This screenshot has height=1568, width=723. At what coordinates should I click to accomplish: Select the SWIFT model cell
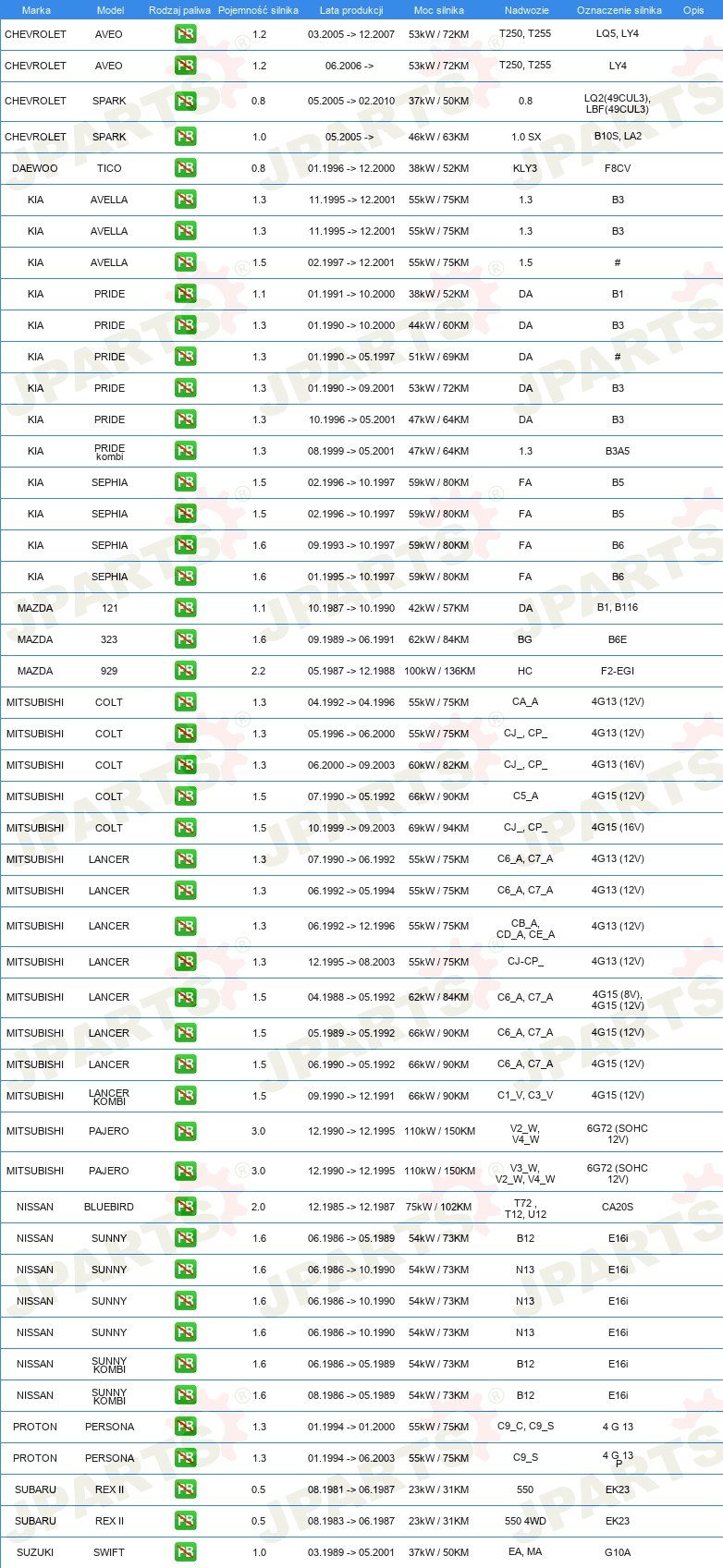click(109, 1552)
